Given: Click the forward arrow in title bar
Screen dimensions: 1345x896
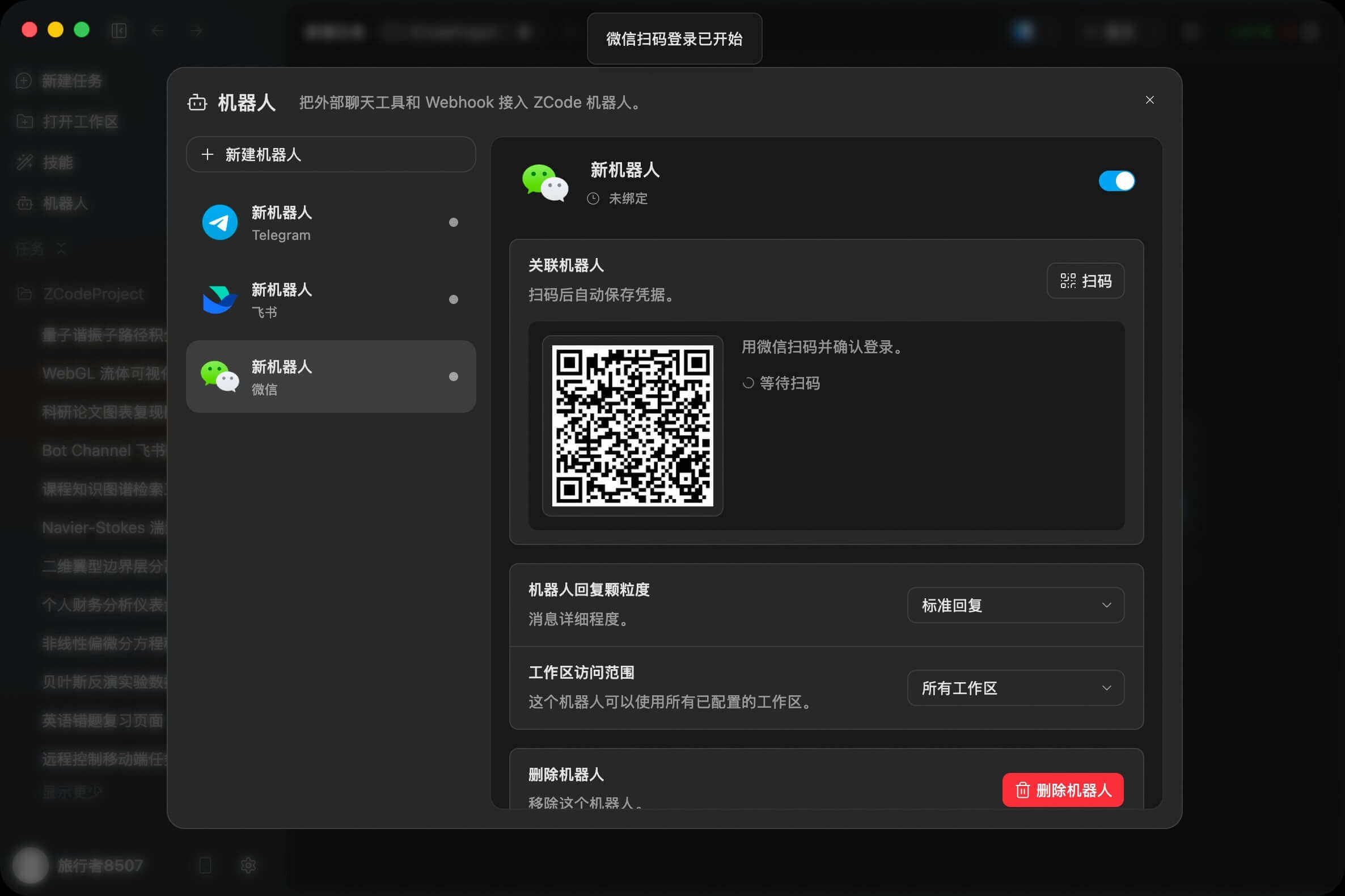Looking at the screenshot, I should coord(197,30).
